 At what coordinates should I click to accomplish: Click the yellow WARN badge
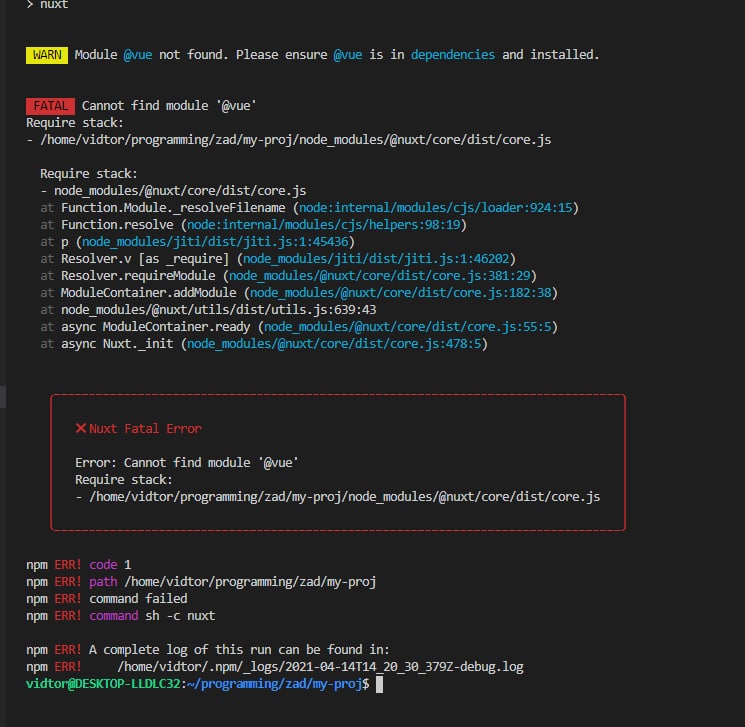(47, 55)
